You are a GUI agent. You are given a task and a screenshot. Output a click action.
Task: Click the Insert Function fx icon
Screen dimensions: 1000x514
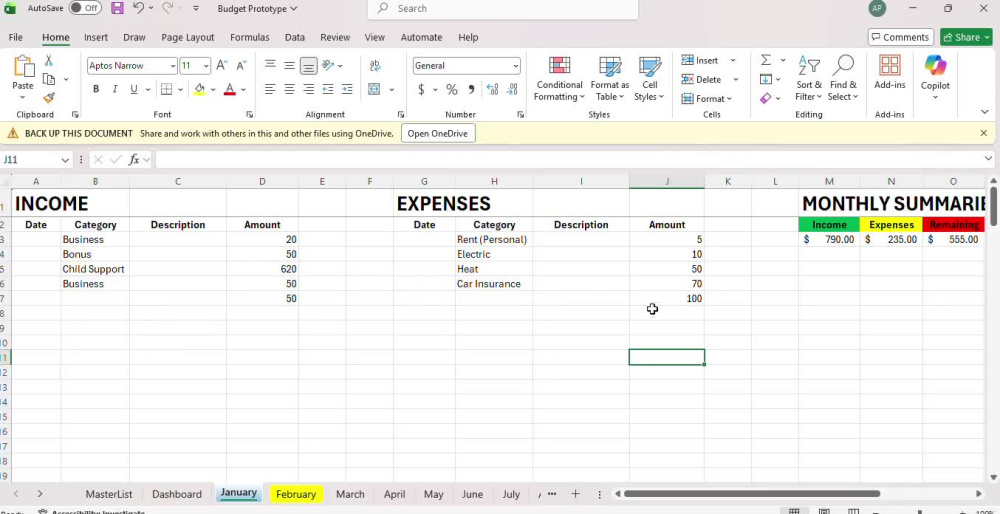(134, 159)
